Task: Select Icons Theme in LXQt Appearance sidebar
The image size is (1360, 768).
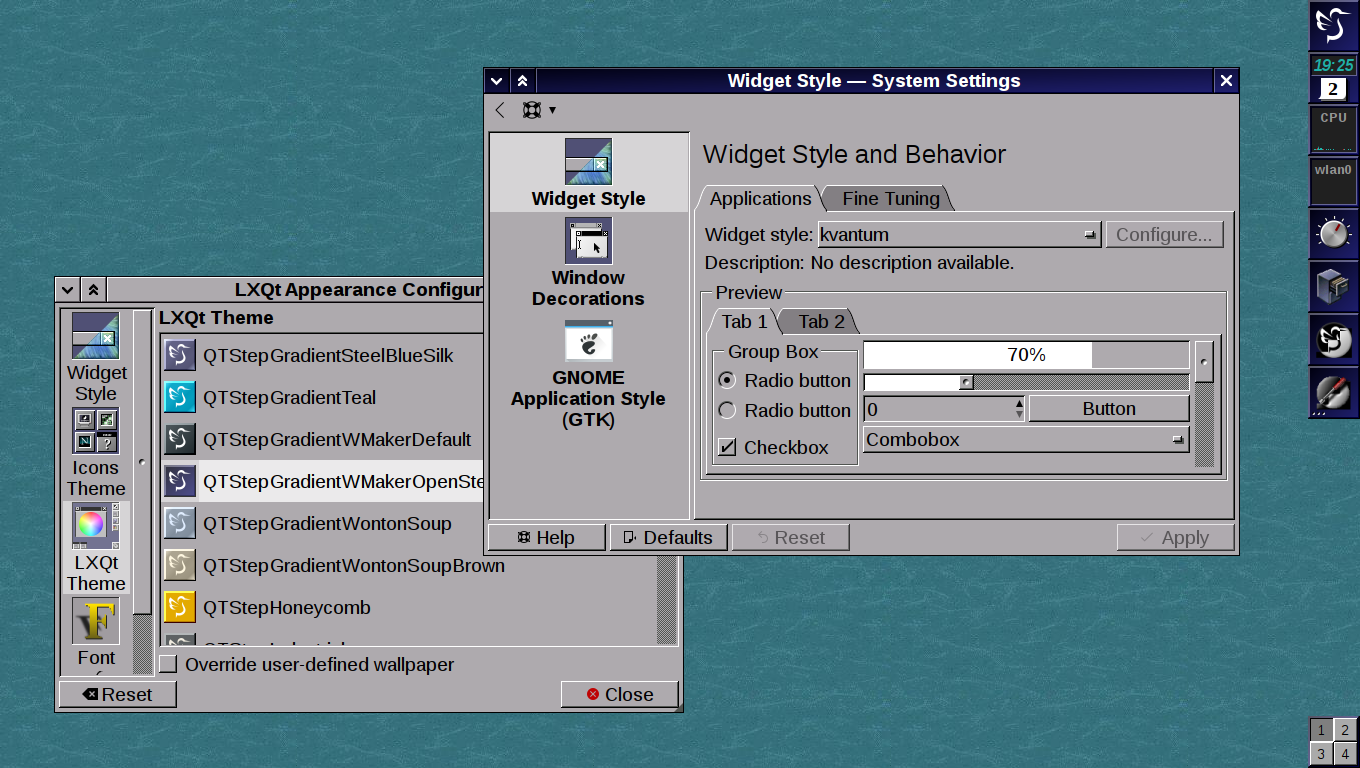Action: [x=96, y=453]
